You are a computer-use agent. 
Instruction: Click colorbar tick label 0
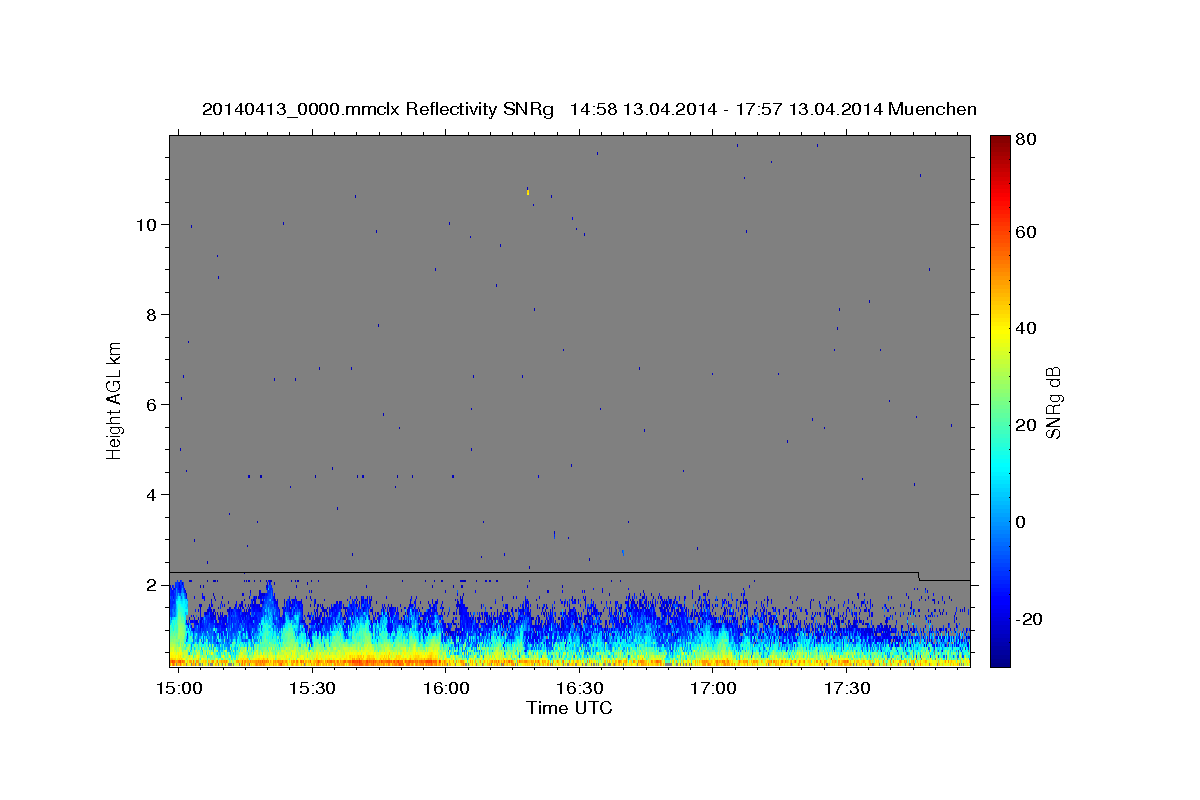(x=1022, y=522)
